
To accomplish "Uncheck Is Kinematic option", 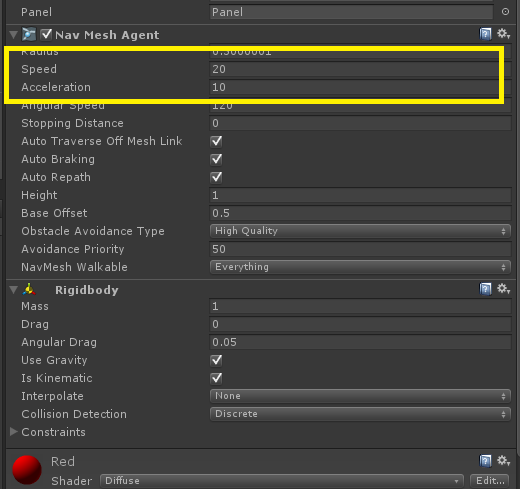I will point(216,378).
